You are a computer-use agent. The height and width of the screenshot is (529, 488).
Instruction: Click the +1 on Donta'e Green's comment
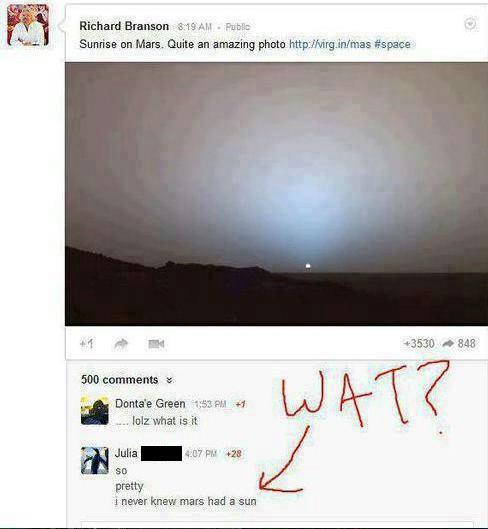pos(240,404)
